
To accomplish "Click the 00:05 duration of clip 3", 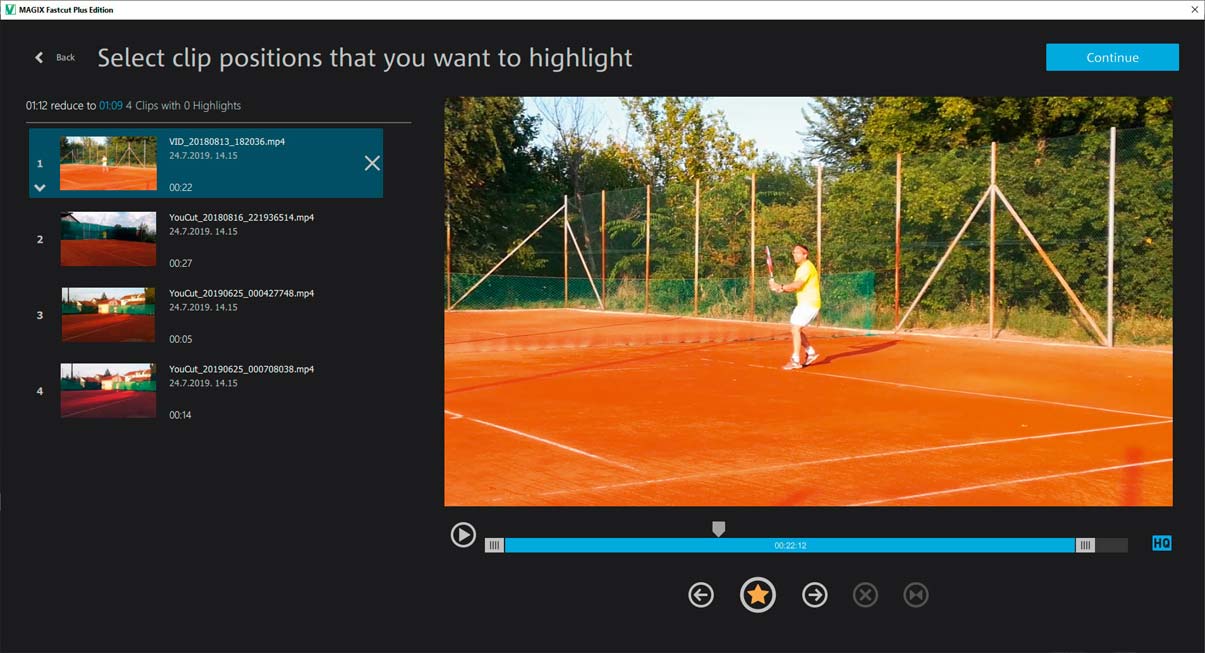I will (181, 339).
